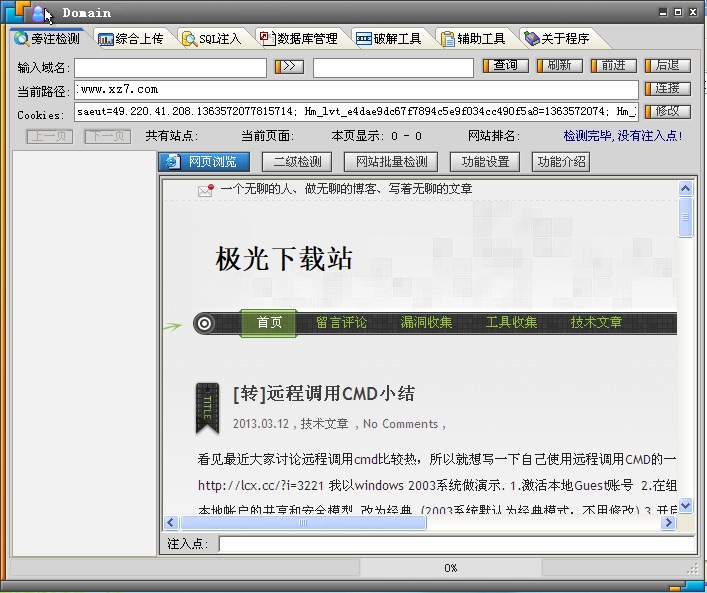This screenshot has width=707, height=593.
Task: Click the 修改 cookies button
Action: click(x=668, y=112)
